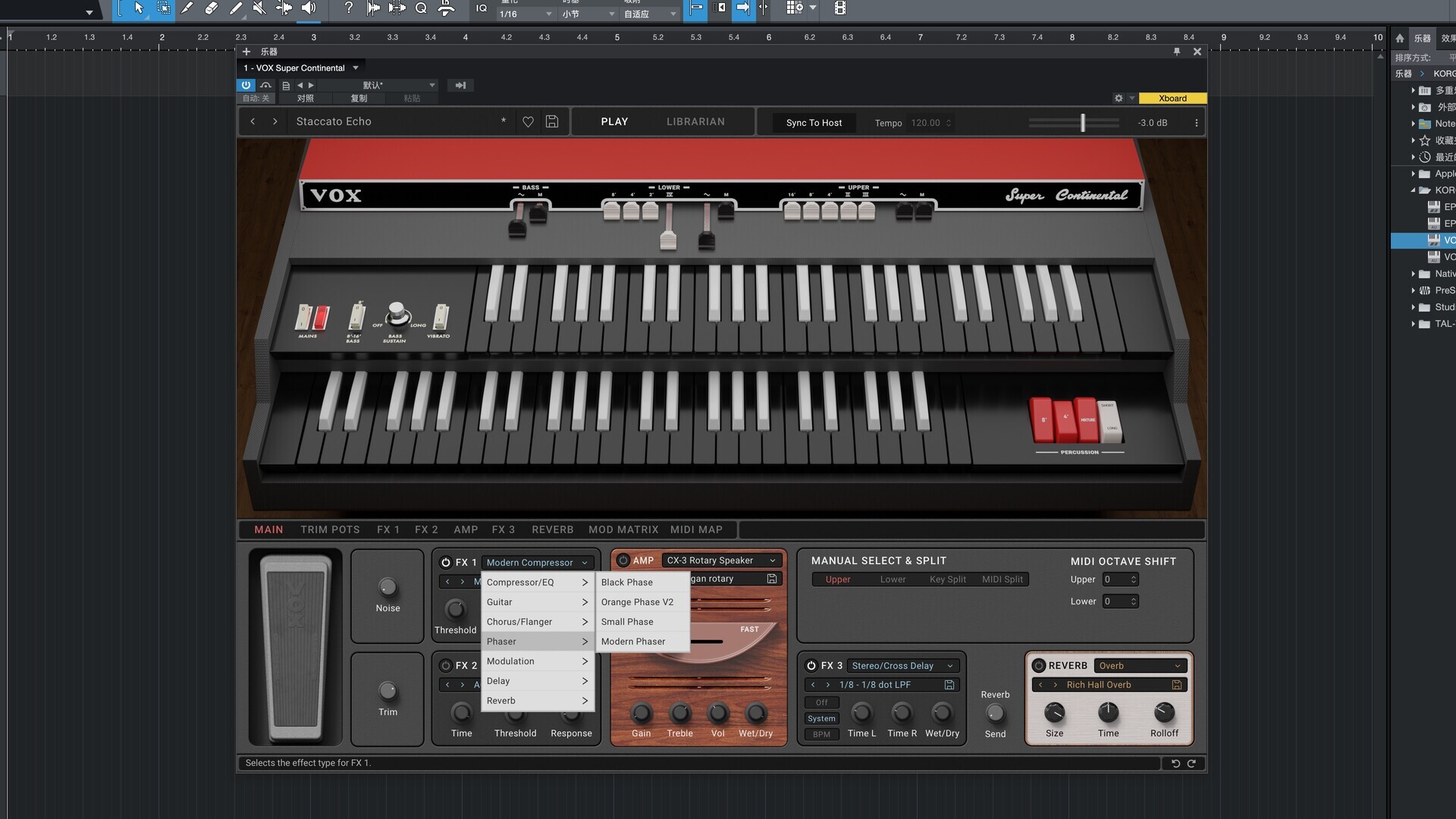Open the help question mark icon

[348, 8]
